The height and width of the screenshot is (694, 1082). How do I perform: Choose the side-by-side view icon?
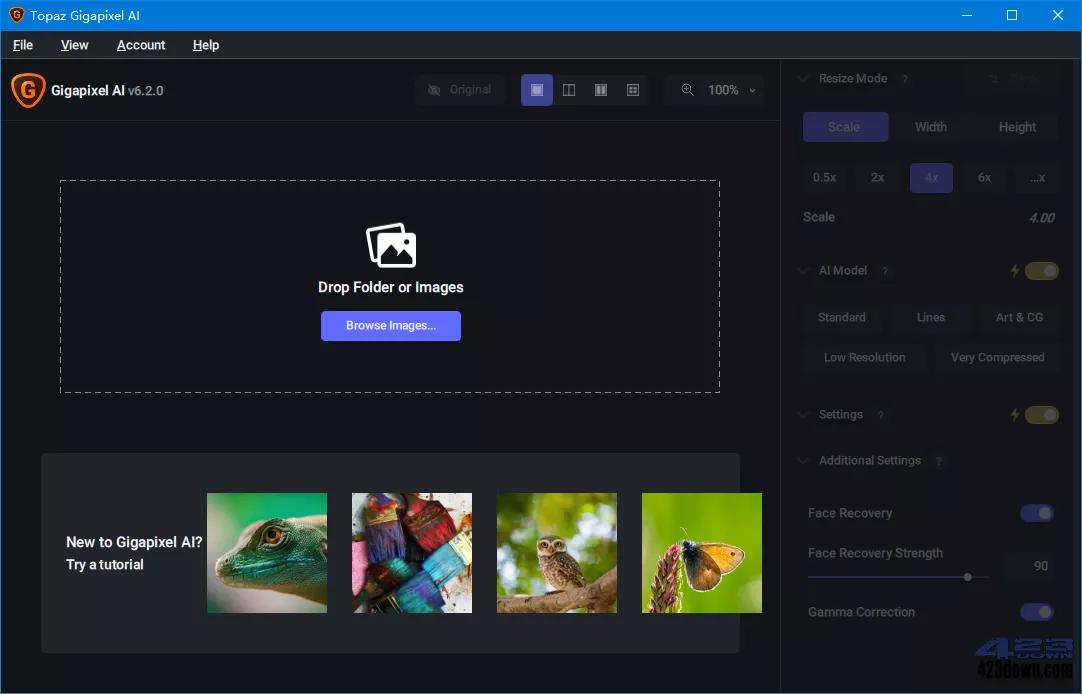click(601, 90)
